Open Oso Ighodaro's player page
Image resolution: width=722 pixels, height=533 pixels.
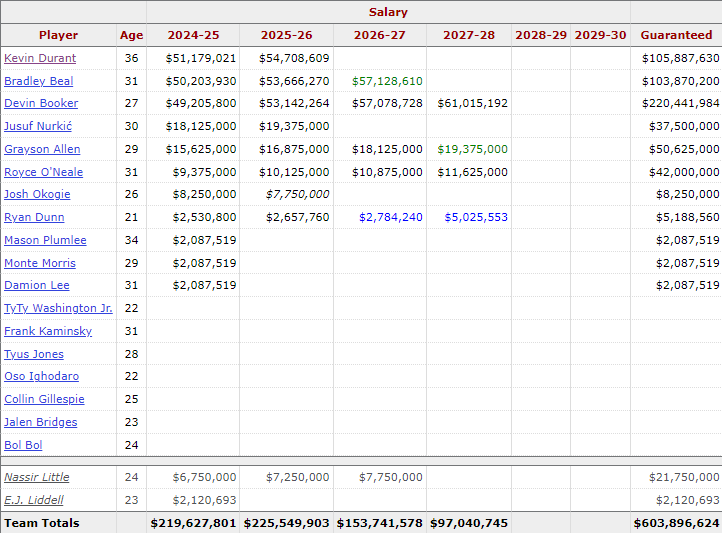click(x=41, y=377)
